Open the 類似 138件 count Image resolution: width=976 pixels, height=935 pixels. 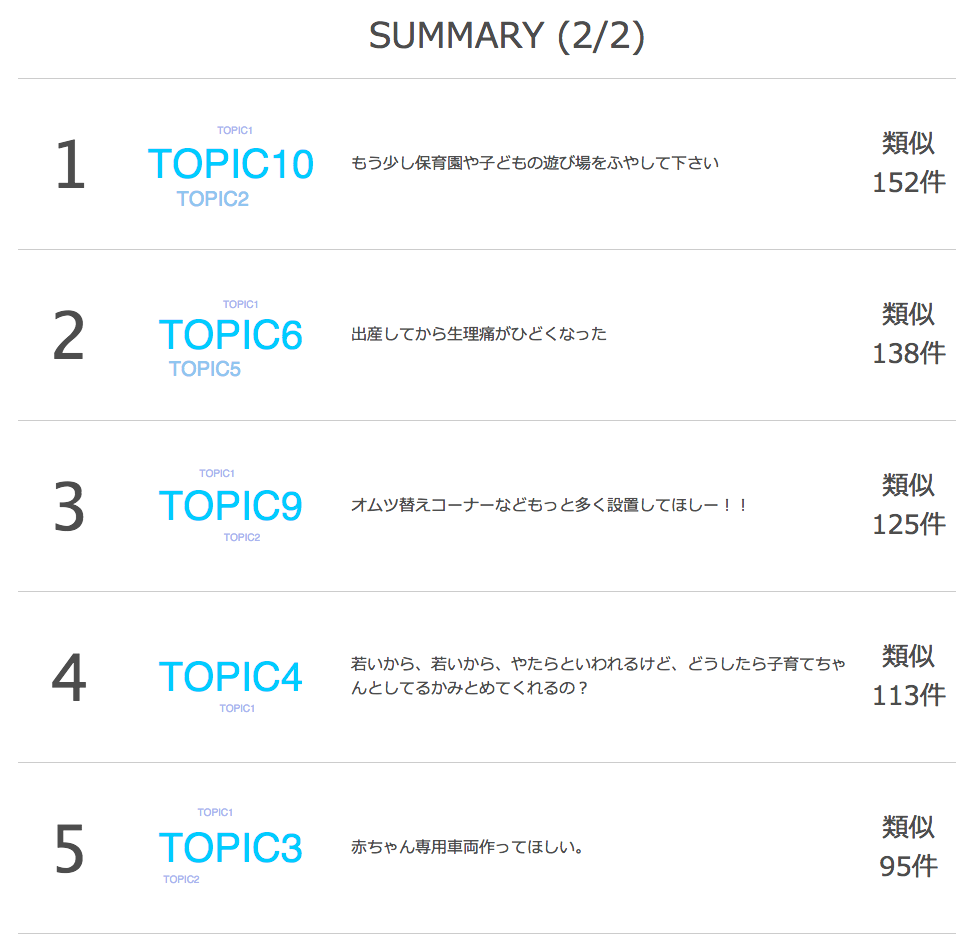(x=908, y=335)
